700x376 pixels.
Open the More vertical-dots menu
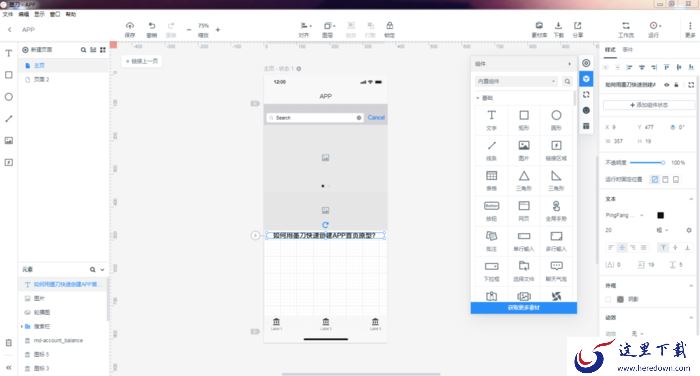point(690,25)
